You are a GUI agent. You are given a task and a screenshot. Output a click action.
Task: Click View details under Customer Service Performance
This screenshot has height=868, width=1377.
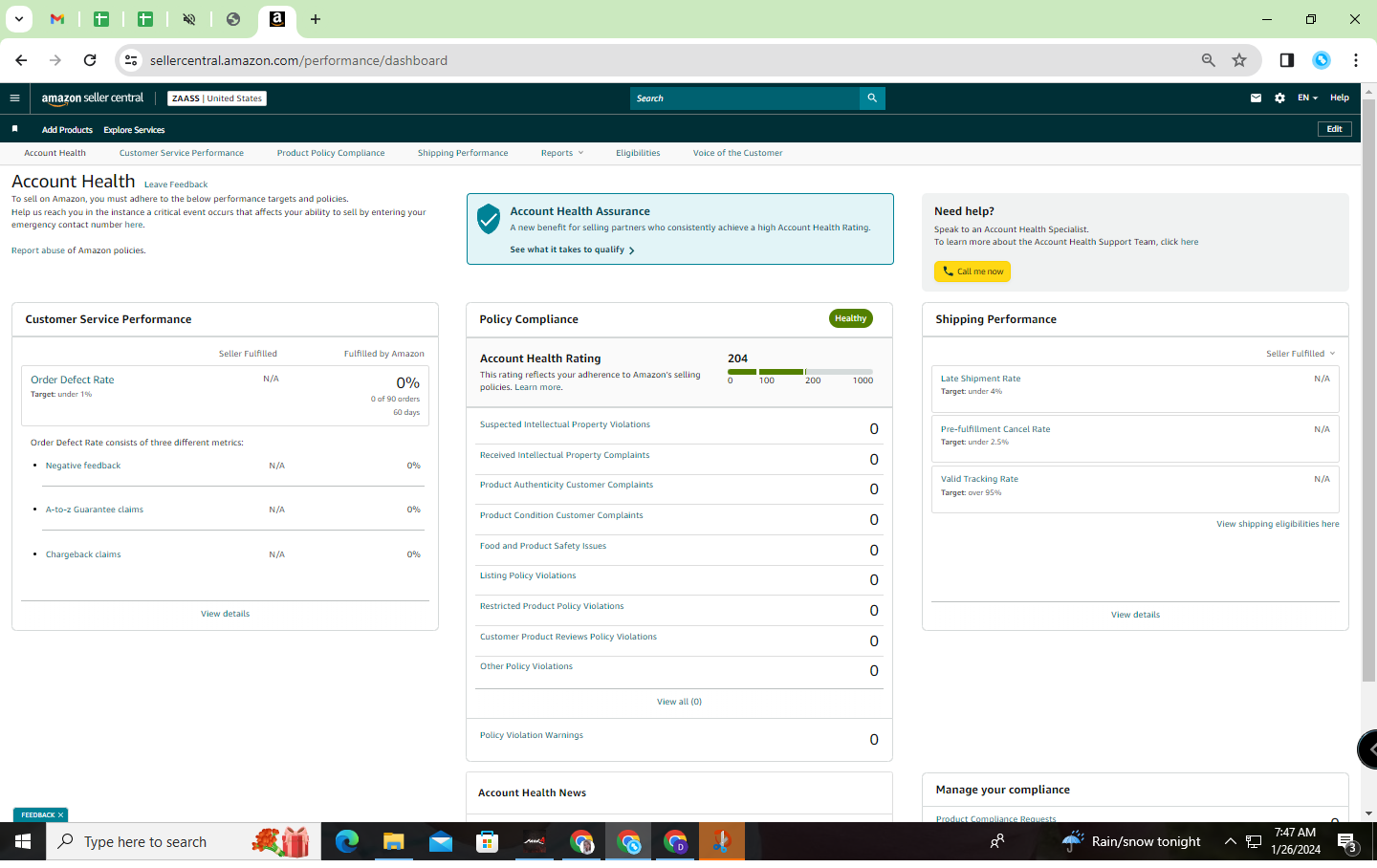click(x=225, y=614)
